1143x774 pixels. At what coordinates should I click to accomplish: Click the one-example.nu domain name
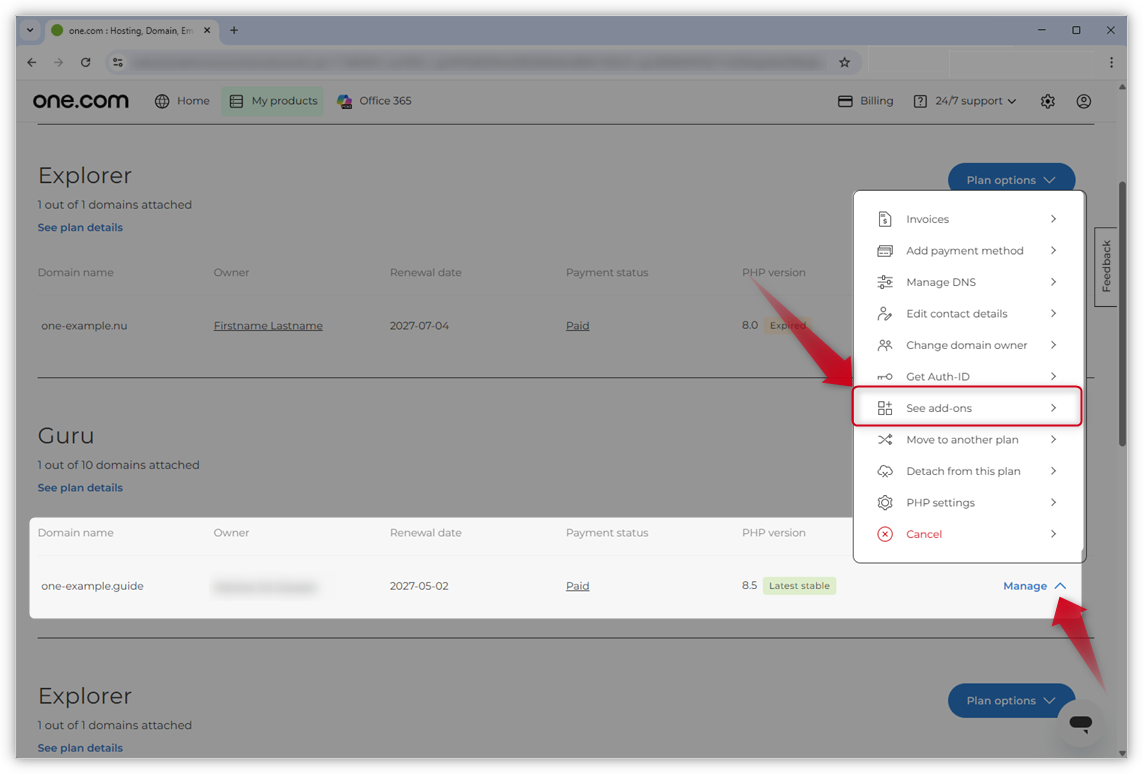(85, 326)
